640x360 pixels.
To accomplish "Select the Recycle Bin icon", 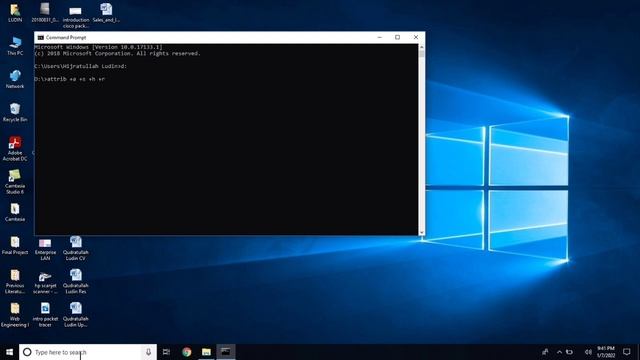I will pos(15,112).
